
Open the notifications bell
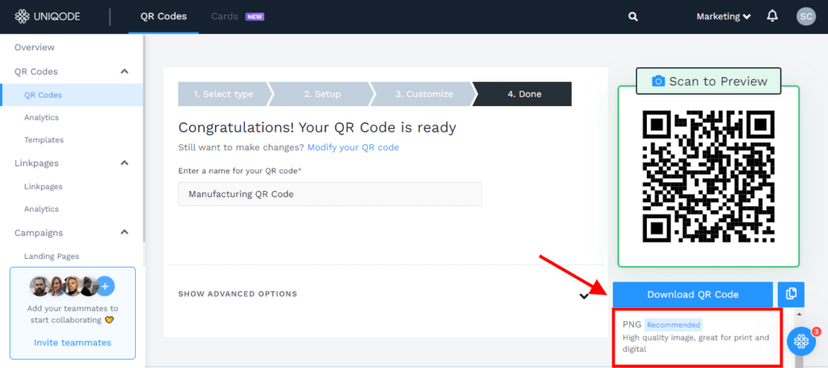[x=772, y=16]
